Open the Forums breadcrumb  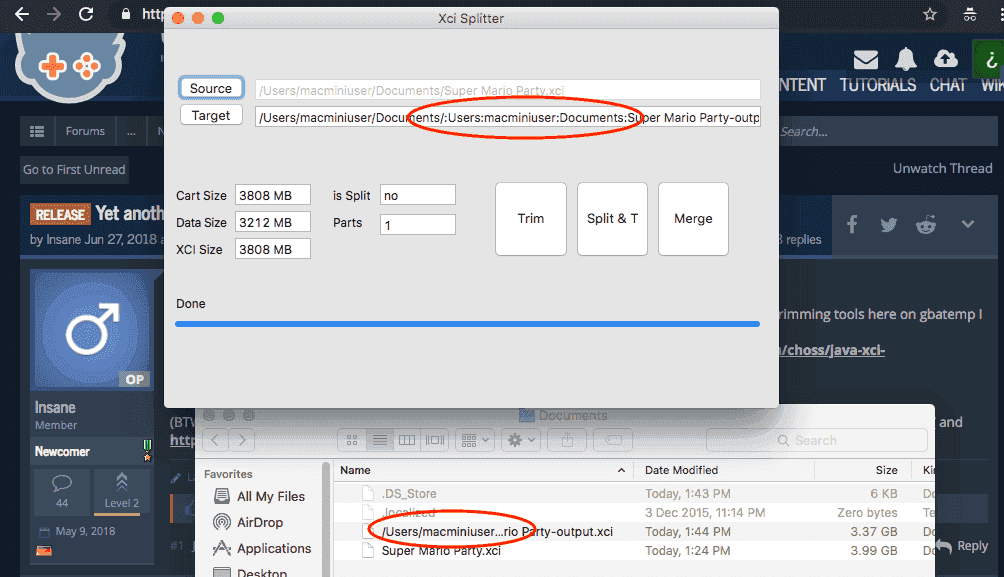(x=85, y=131)
